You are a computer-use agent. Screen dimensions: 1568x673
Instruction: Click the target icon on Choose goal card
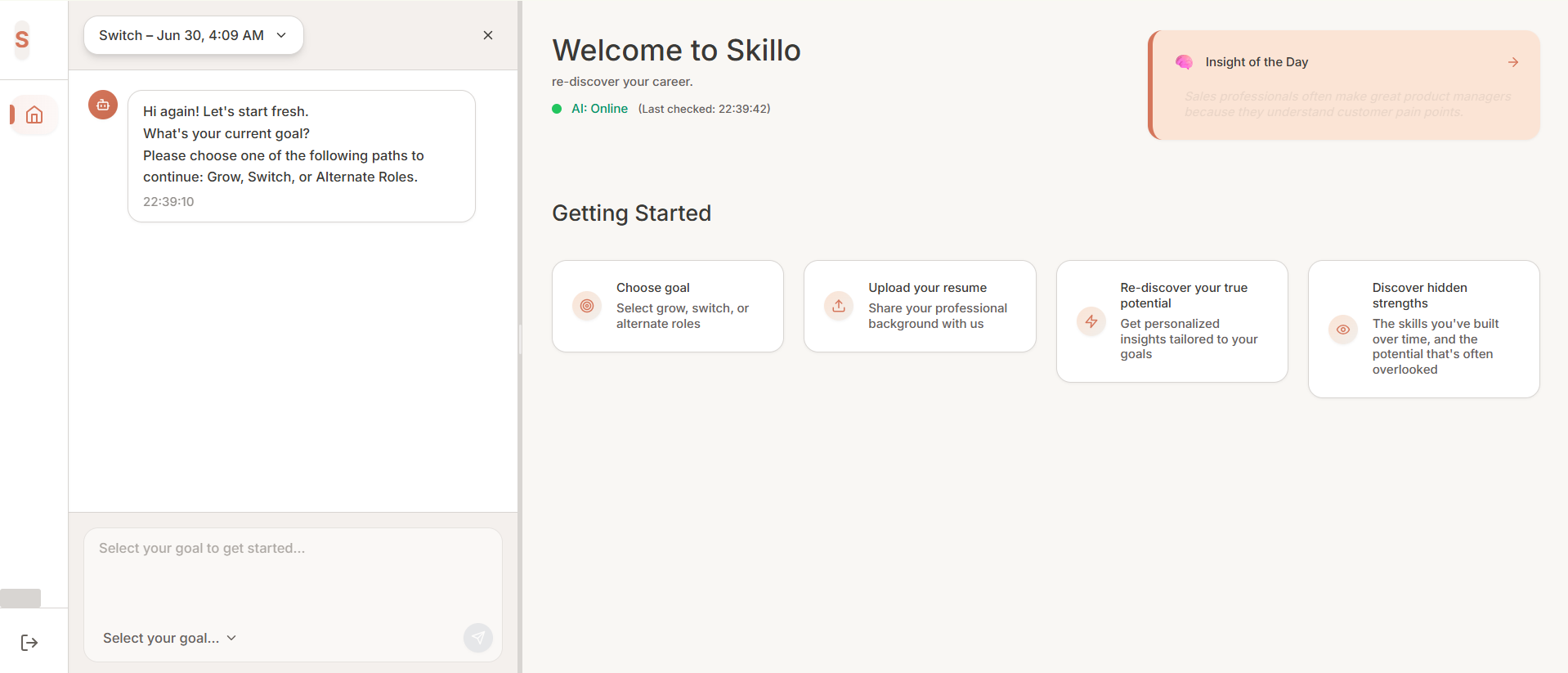[x=587, y=306]
